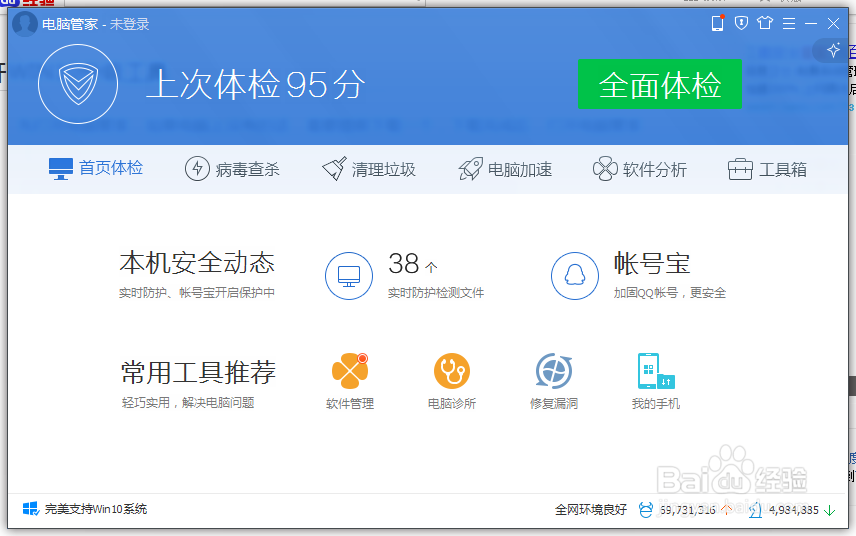
Task: Minimize the 电脑管家 window
Action: coord(811,23)
